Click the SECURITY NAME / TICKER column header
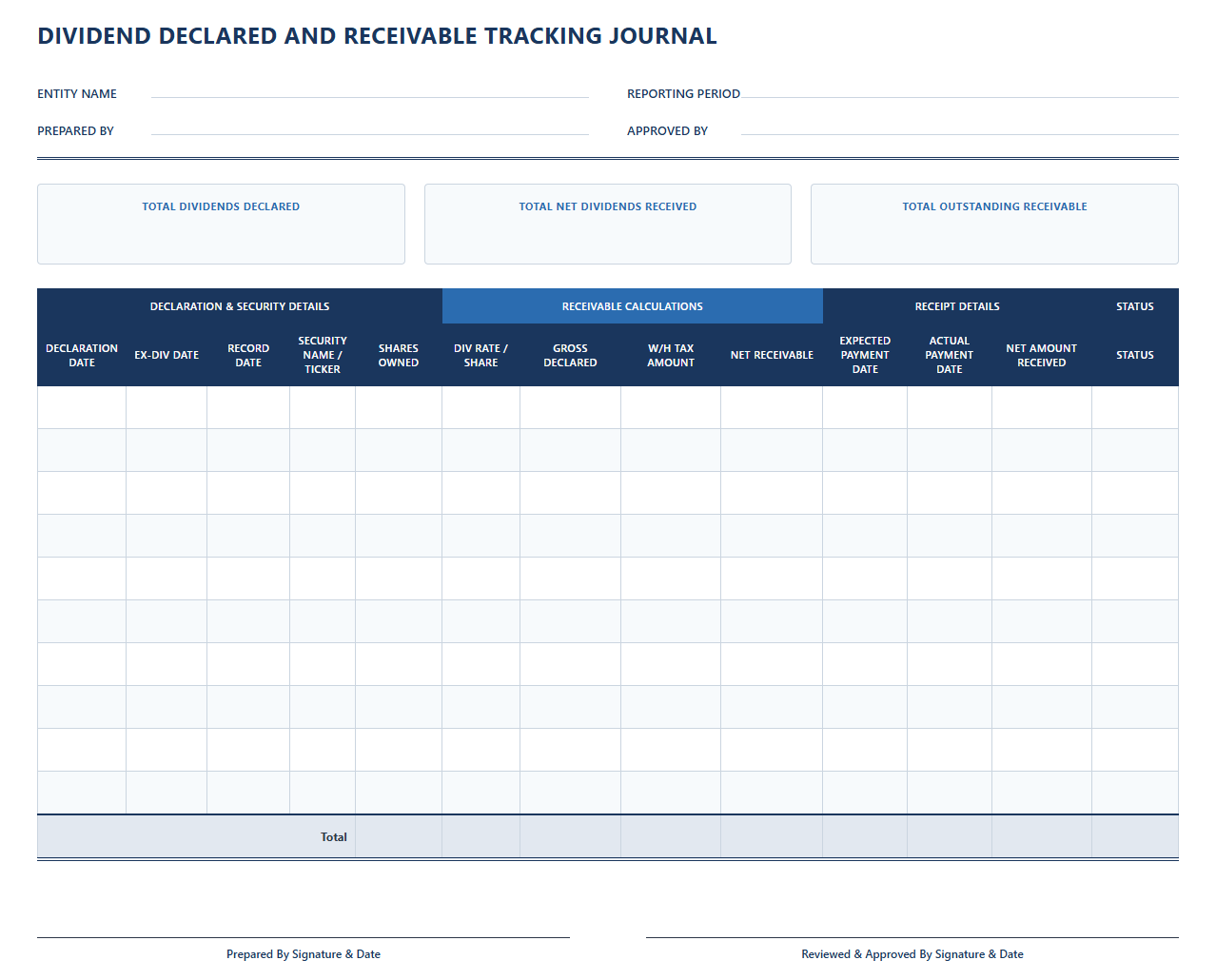 323,355
